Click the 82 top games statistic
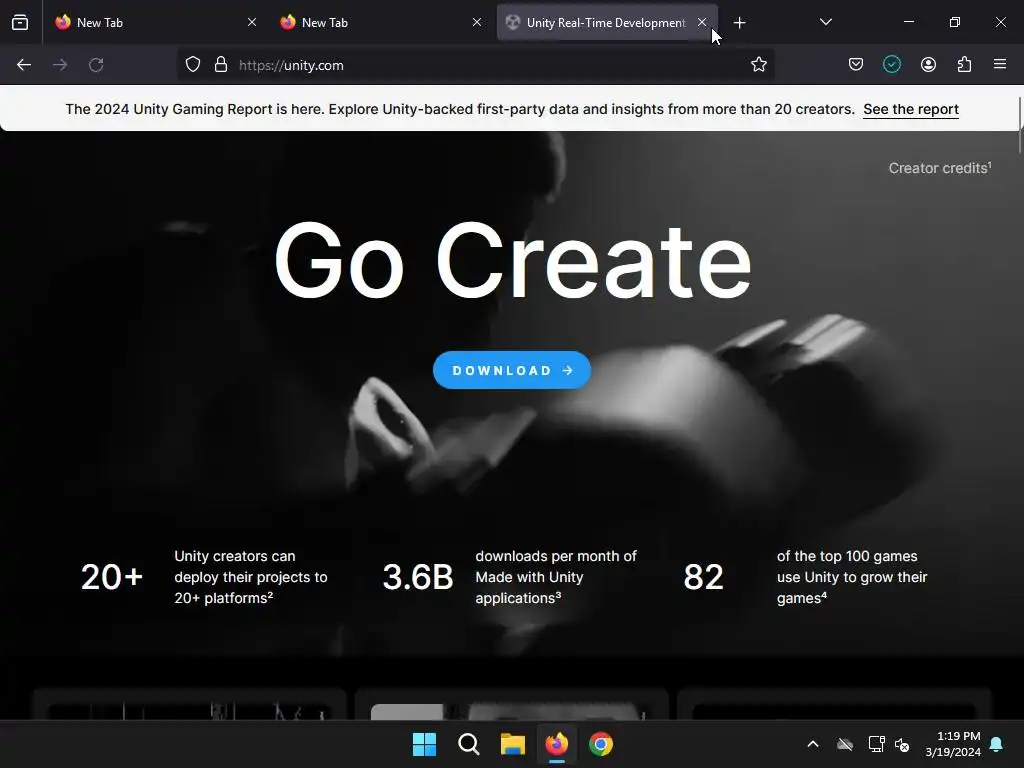Image resolution: width=1024 pixels, height=768 pixels. pyautogui.click(x=806, y=577)
